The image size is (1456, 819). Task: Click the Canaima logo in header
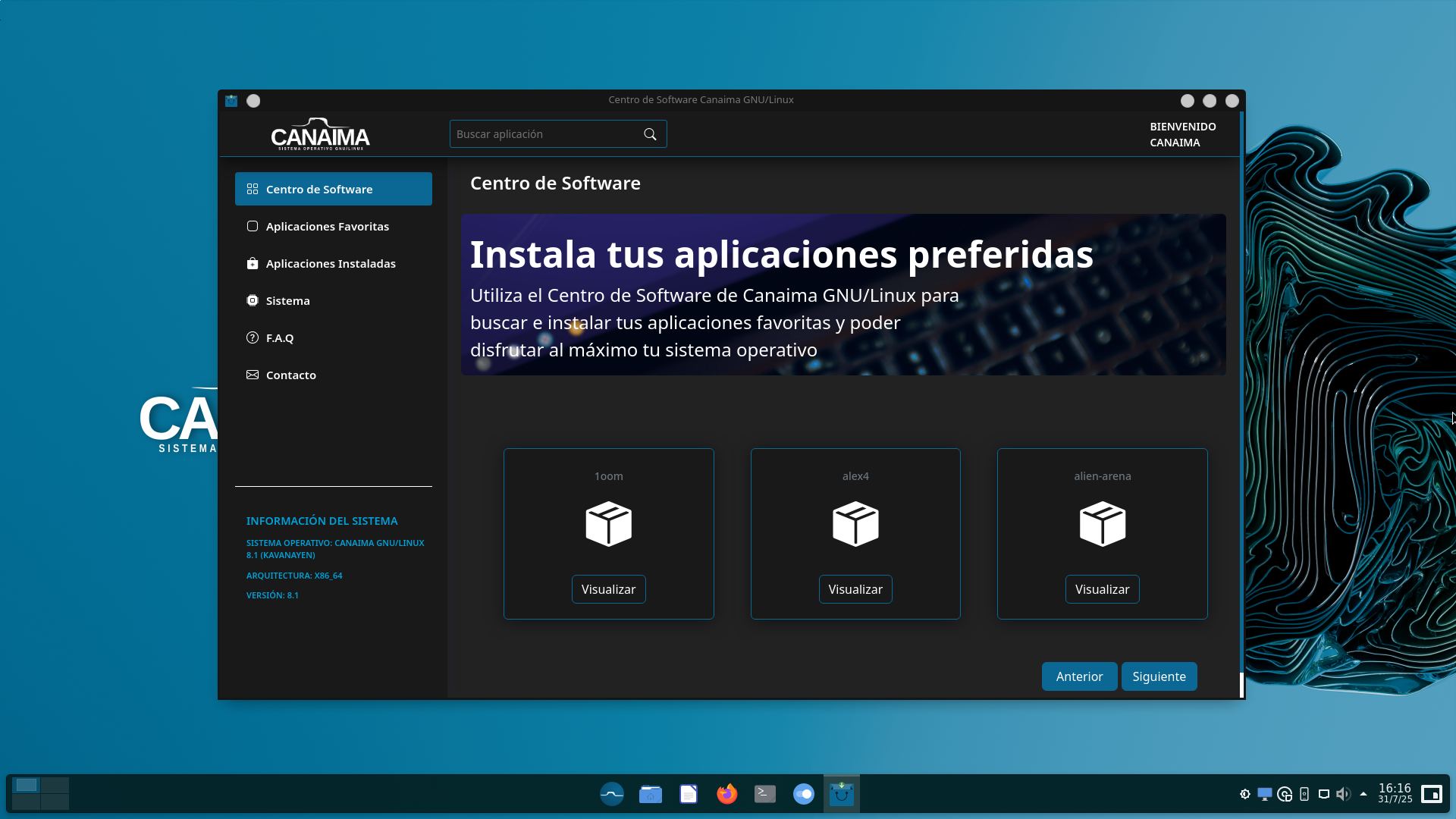tap(320, 134)
